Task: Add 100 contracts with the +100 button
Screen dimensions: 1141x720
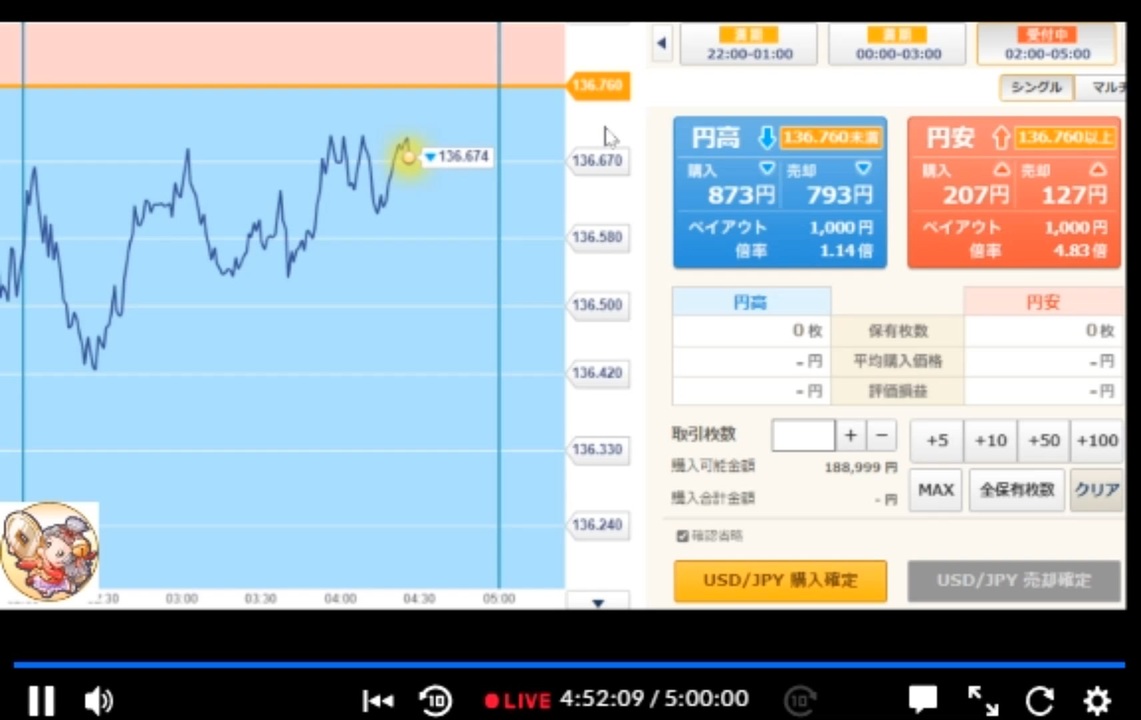Action: (1097, 440)
